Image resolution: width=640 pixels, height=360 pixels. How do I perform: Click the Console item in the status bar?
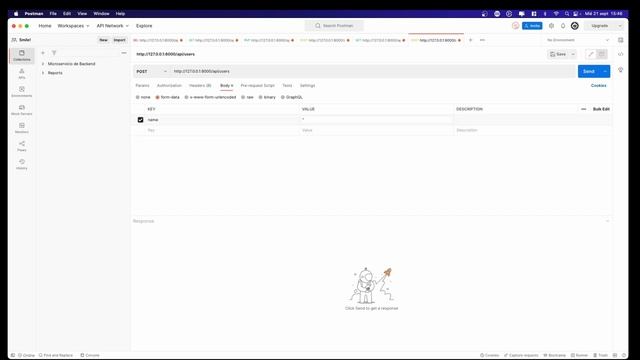tap(90, 355)
